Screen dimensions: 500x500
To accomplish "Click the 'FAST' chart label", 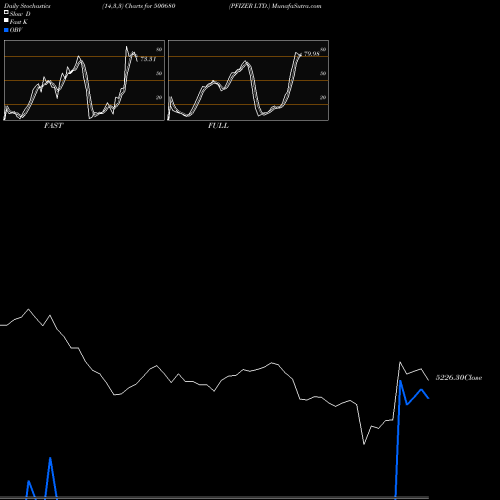I will [53, 126].
